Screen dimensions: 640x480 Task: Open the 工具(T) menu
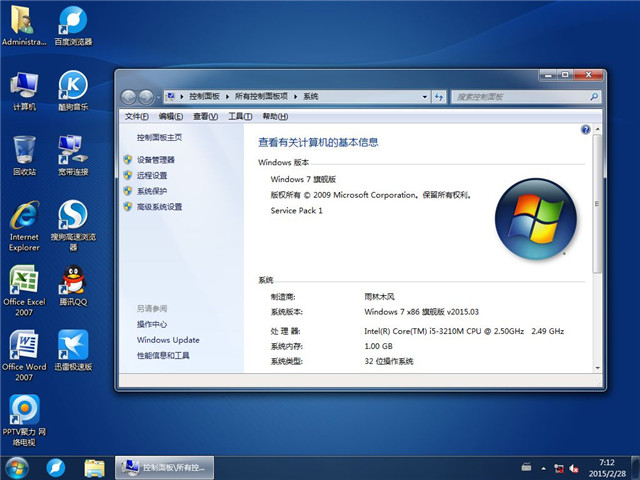(240, 117)
